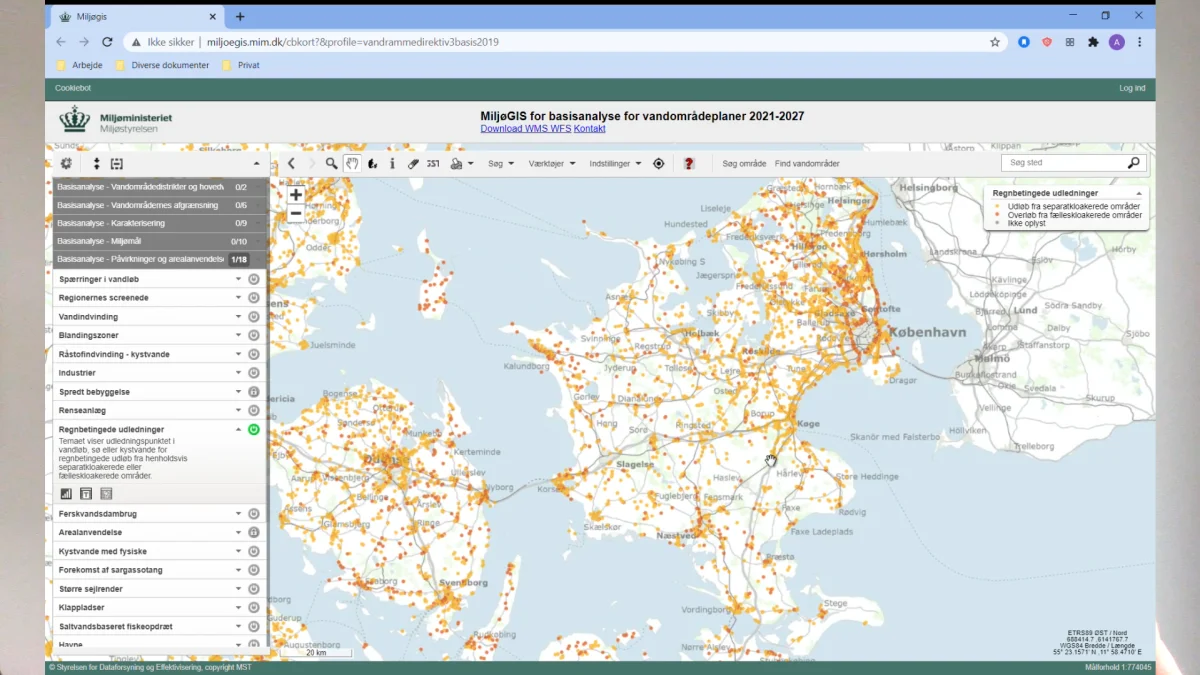Expand the Råstofindvinding - kystvande row arrow

239,354
